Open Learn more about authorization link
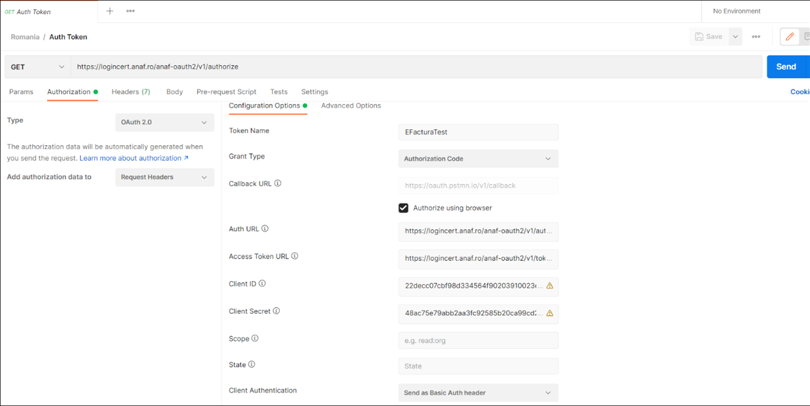This screenshot has width=810, height=406. click(x=133, y=158)
